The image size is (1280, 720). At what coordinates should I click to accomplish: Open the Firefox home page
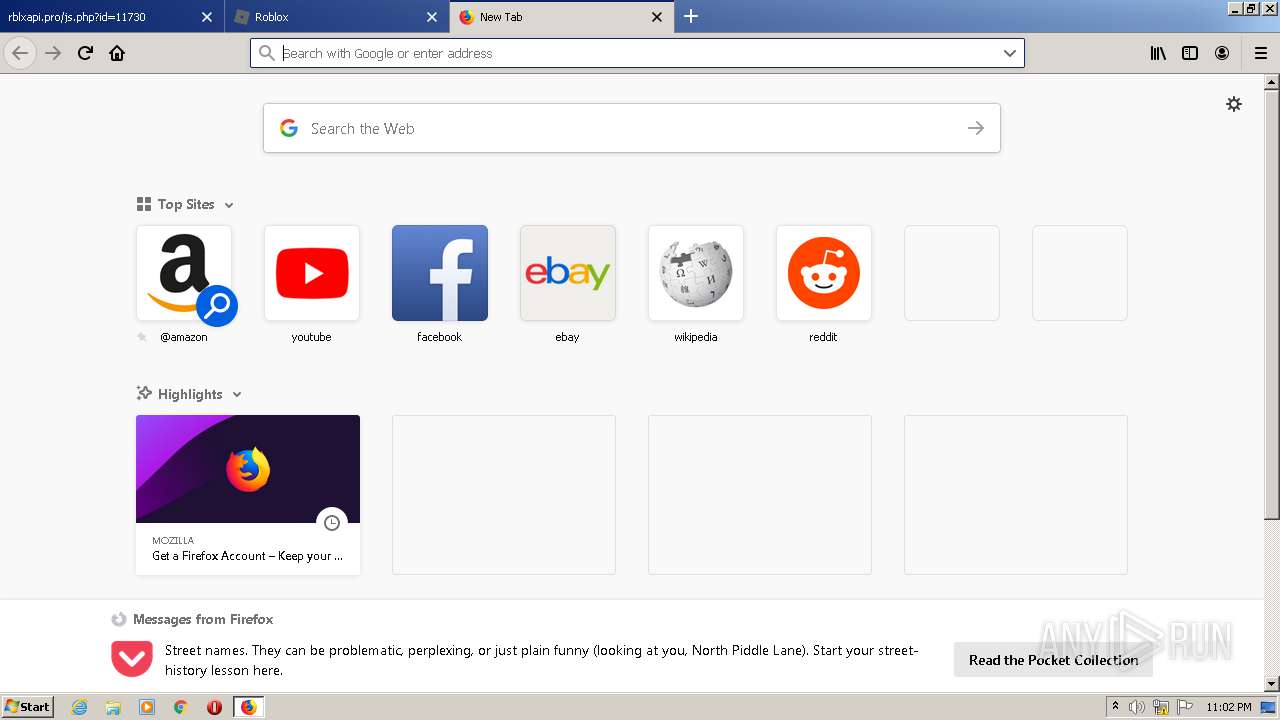click(x=117, y=53)
